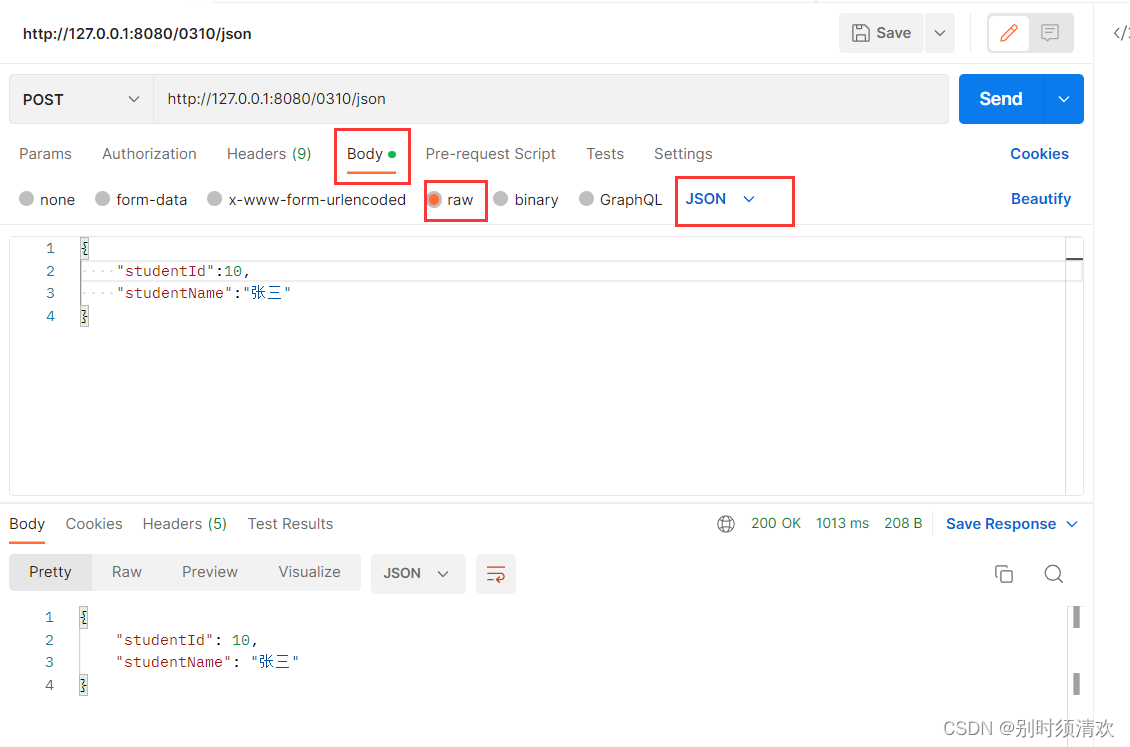Click the edit pencil icon near Save
Image resolution: width=1130 pixels, height=747 pixels.
pyautogui.click(x=1008, y=33)
